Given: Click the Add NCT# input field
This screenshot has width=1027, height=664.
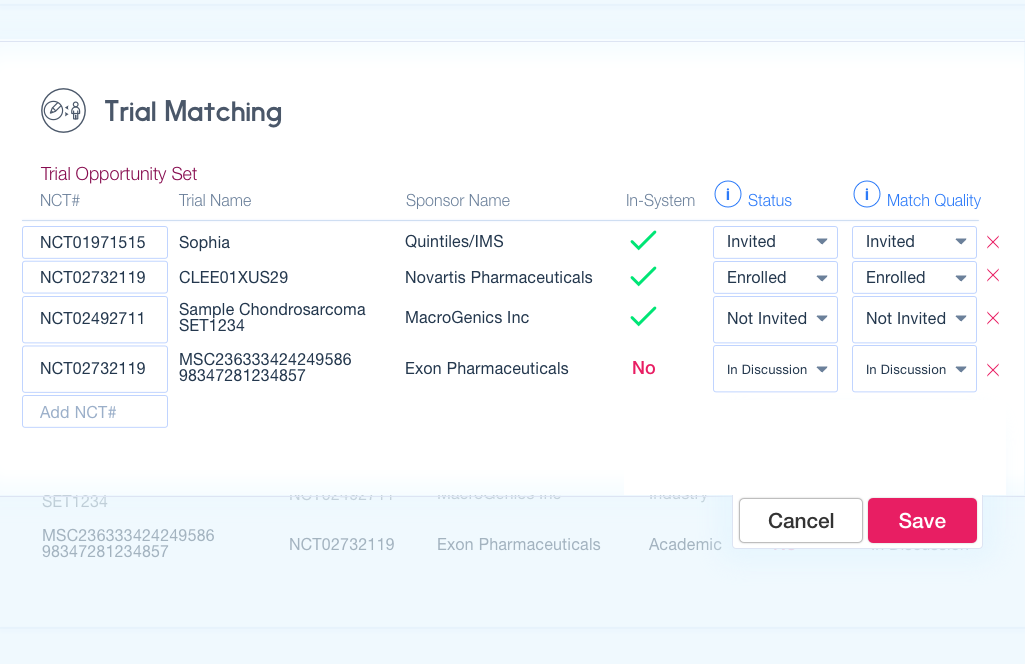Looking at the screenshot, I should (95, 412).
